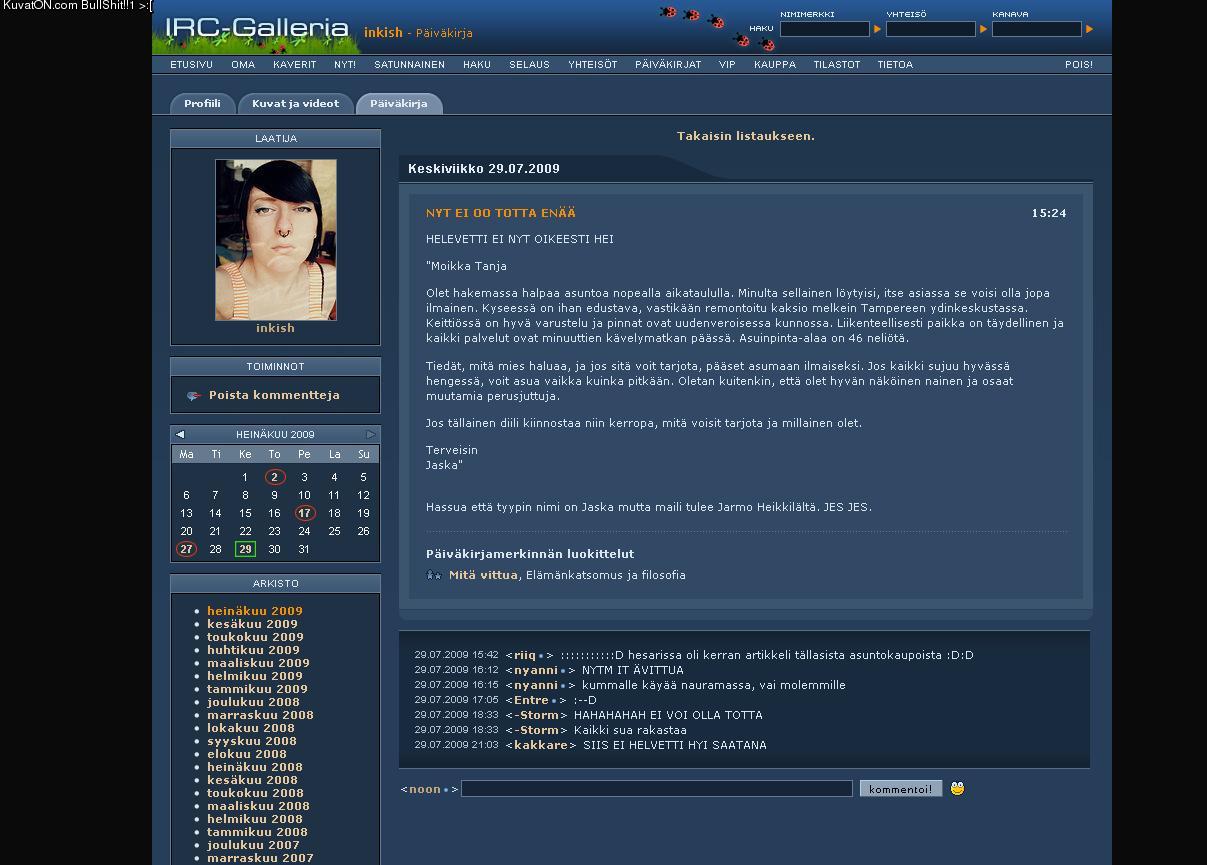1207x865 pixels.
Task: Open toukokuu 2009 archive
Action: pyautogui.click(x=255, y=637)
